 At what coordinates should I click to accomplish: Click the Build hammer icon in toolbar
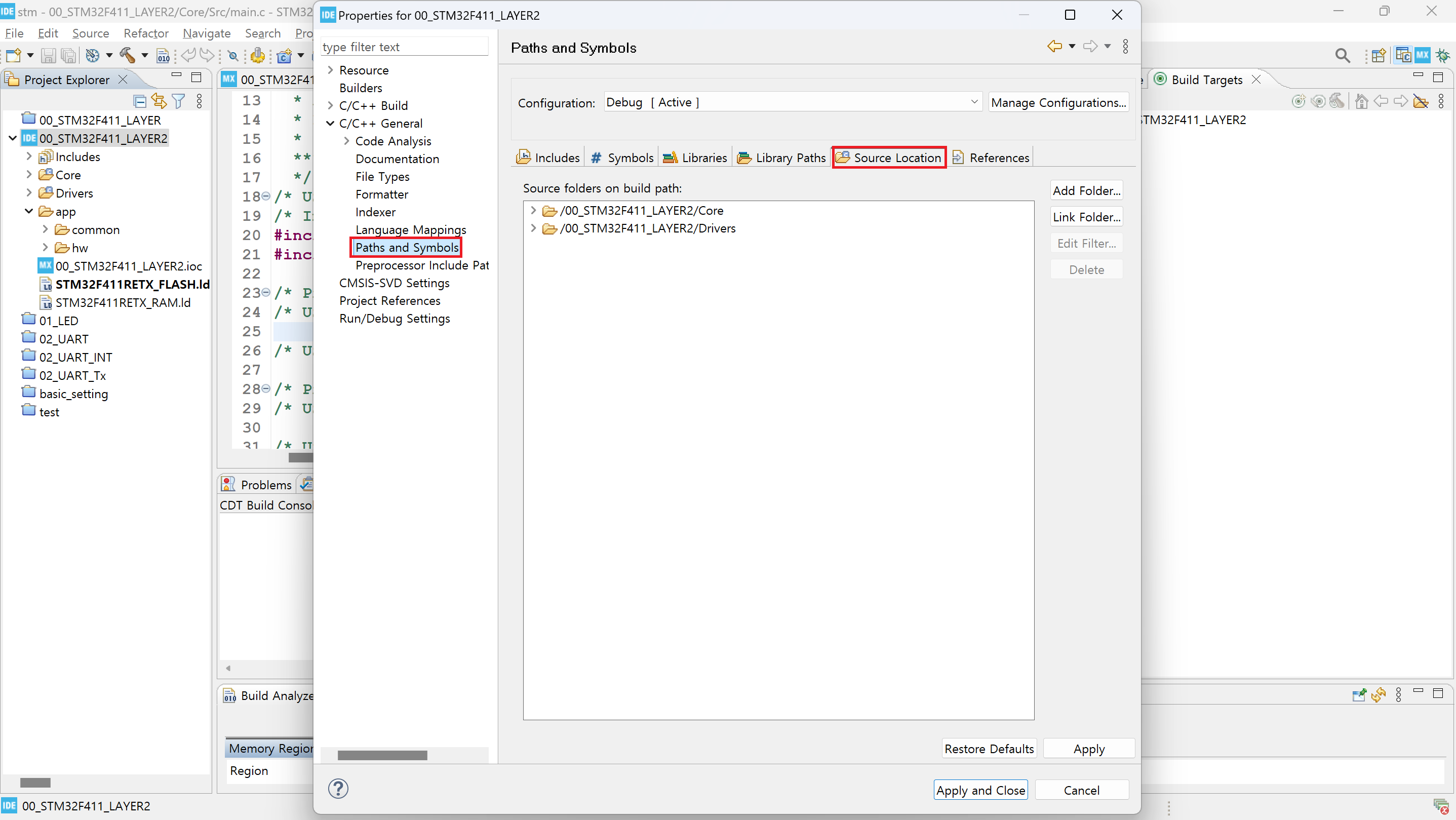(127, 55)
